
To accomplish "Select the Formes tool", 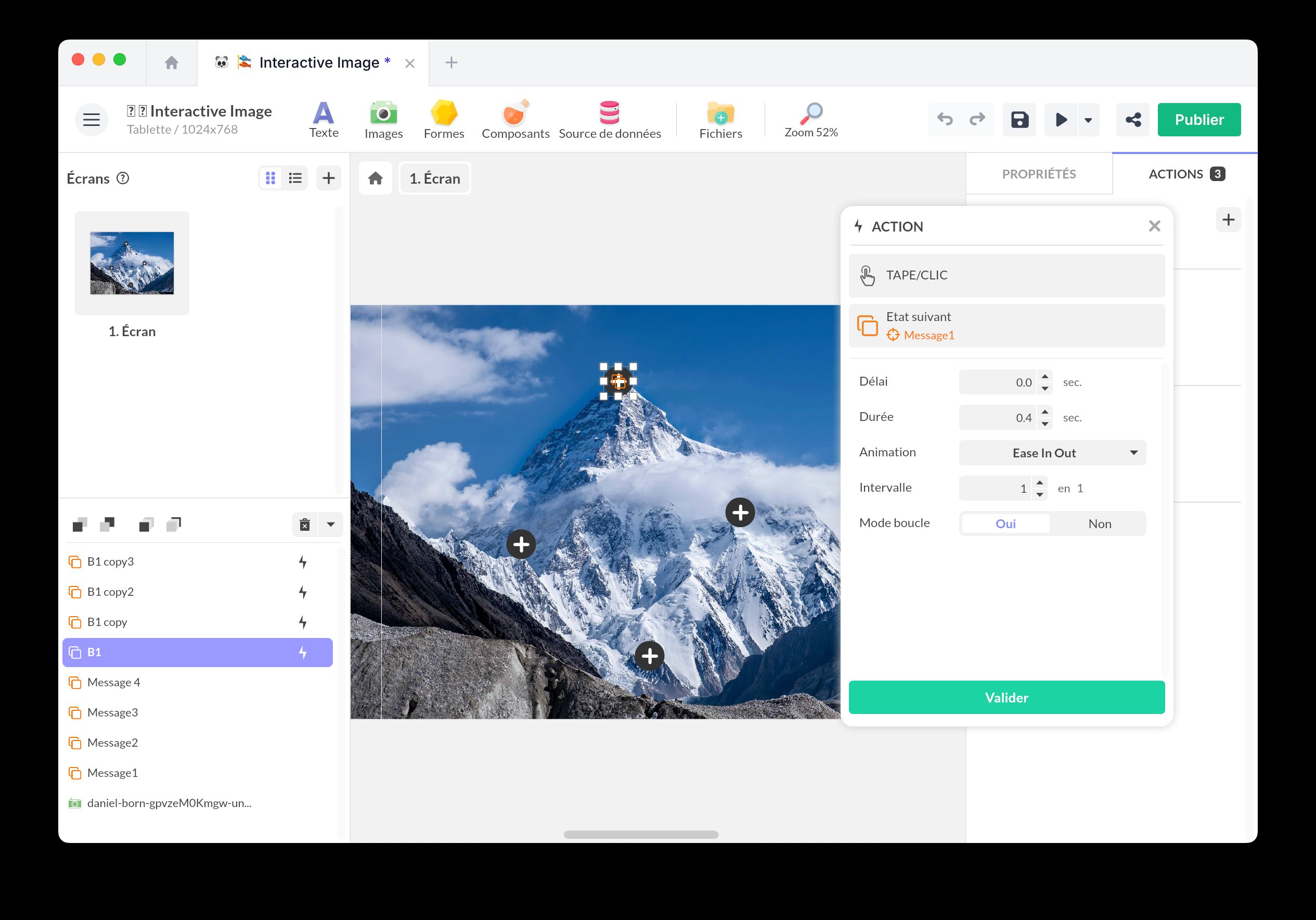I will 444,119.
